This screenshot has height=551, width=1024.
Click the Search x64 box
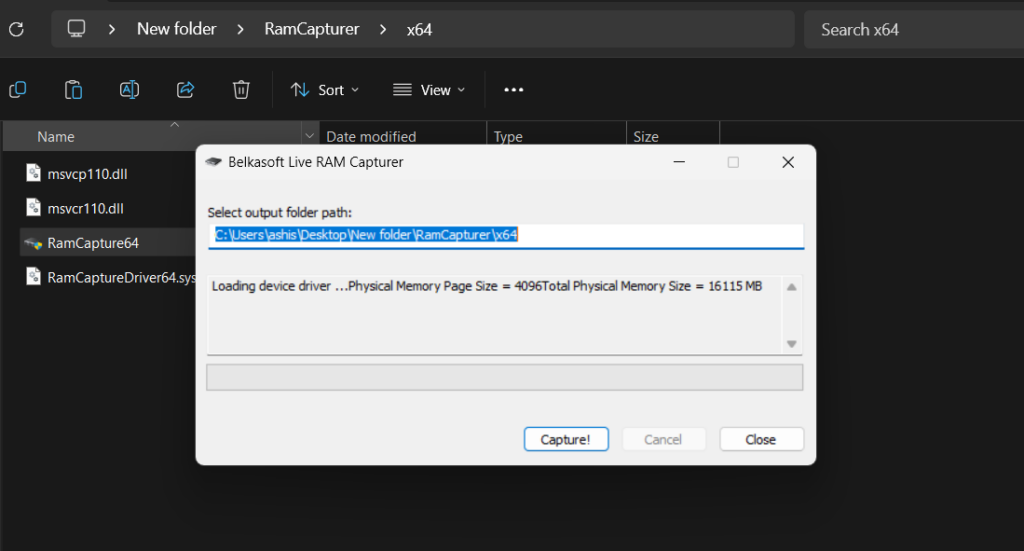click(914, 29)
